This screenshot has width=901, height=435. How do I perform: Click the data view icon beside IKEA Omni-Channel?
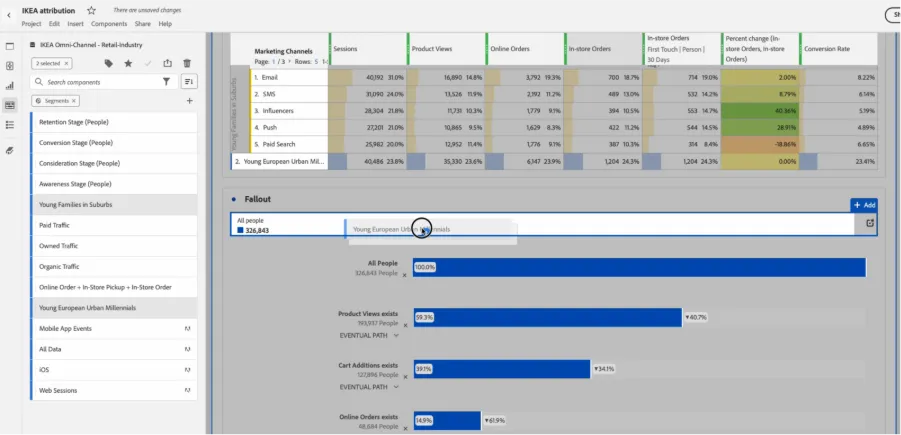[32, 45]
